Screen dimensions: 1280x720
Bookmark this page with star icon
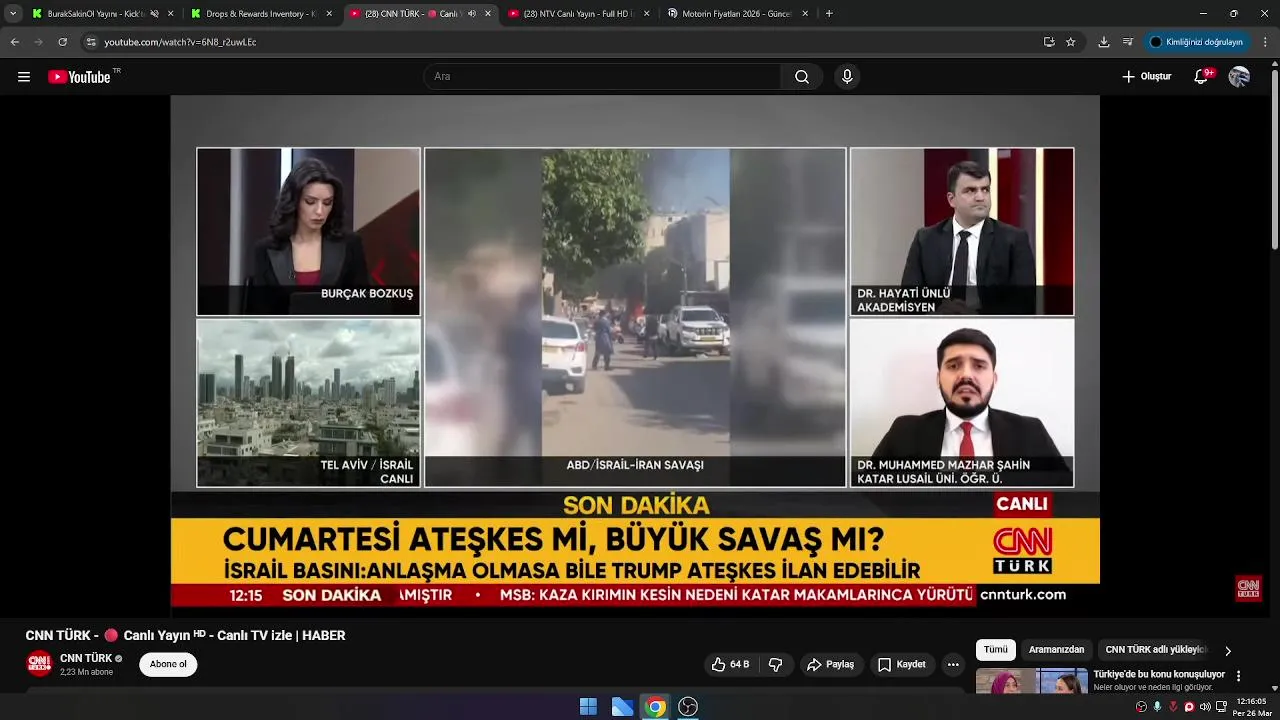pyautogui.click(x=1071, y=42)
